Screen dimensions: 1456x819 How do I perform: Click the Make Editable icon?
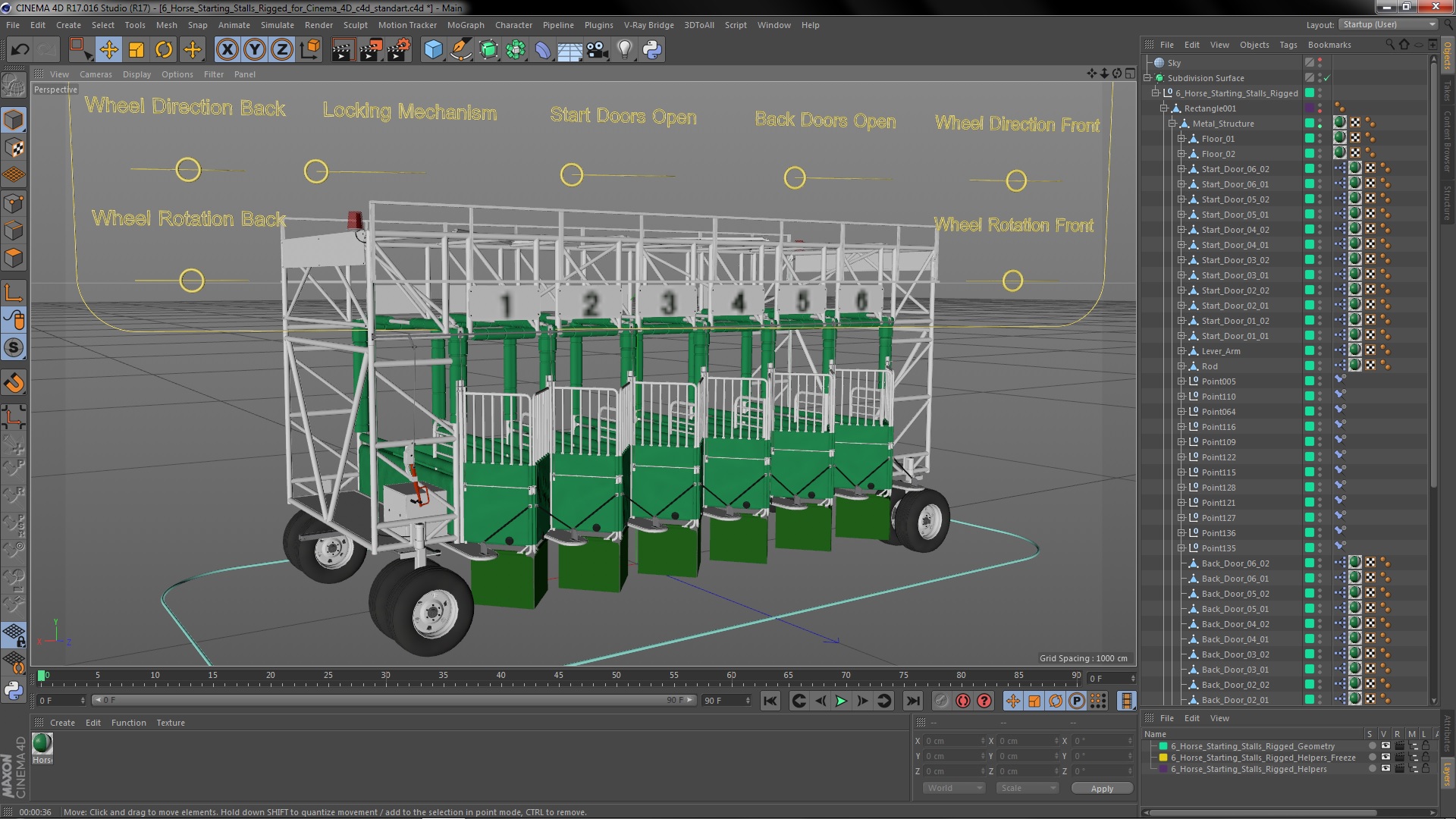click(x=14, y=85)
